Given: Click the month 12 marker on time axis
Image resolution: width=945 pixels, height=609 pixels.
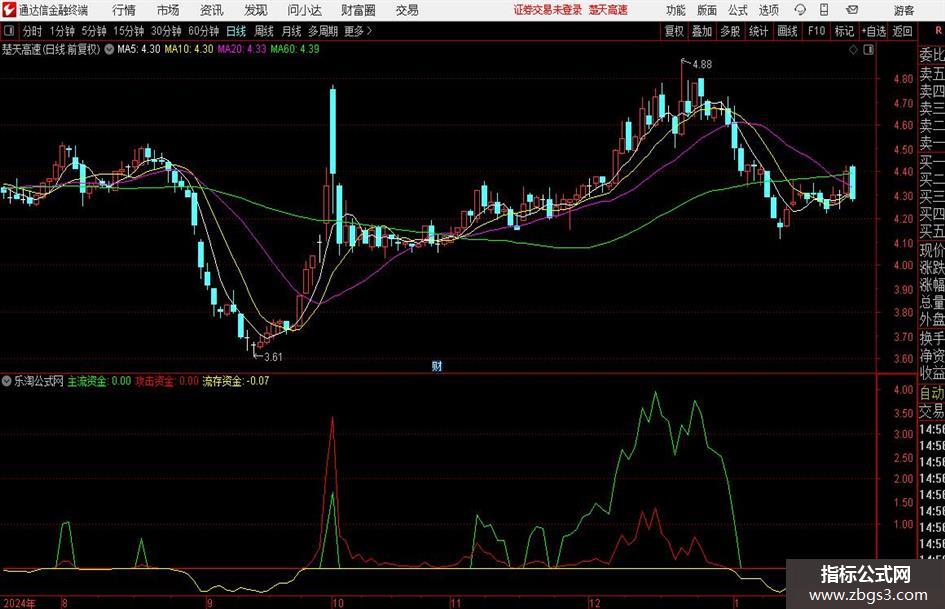Looking at the screenshot, I should [595, 603].
